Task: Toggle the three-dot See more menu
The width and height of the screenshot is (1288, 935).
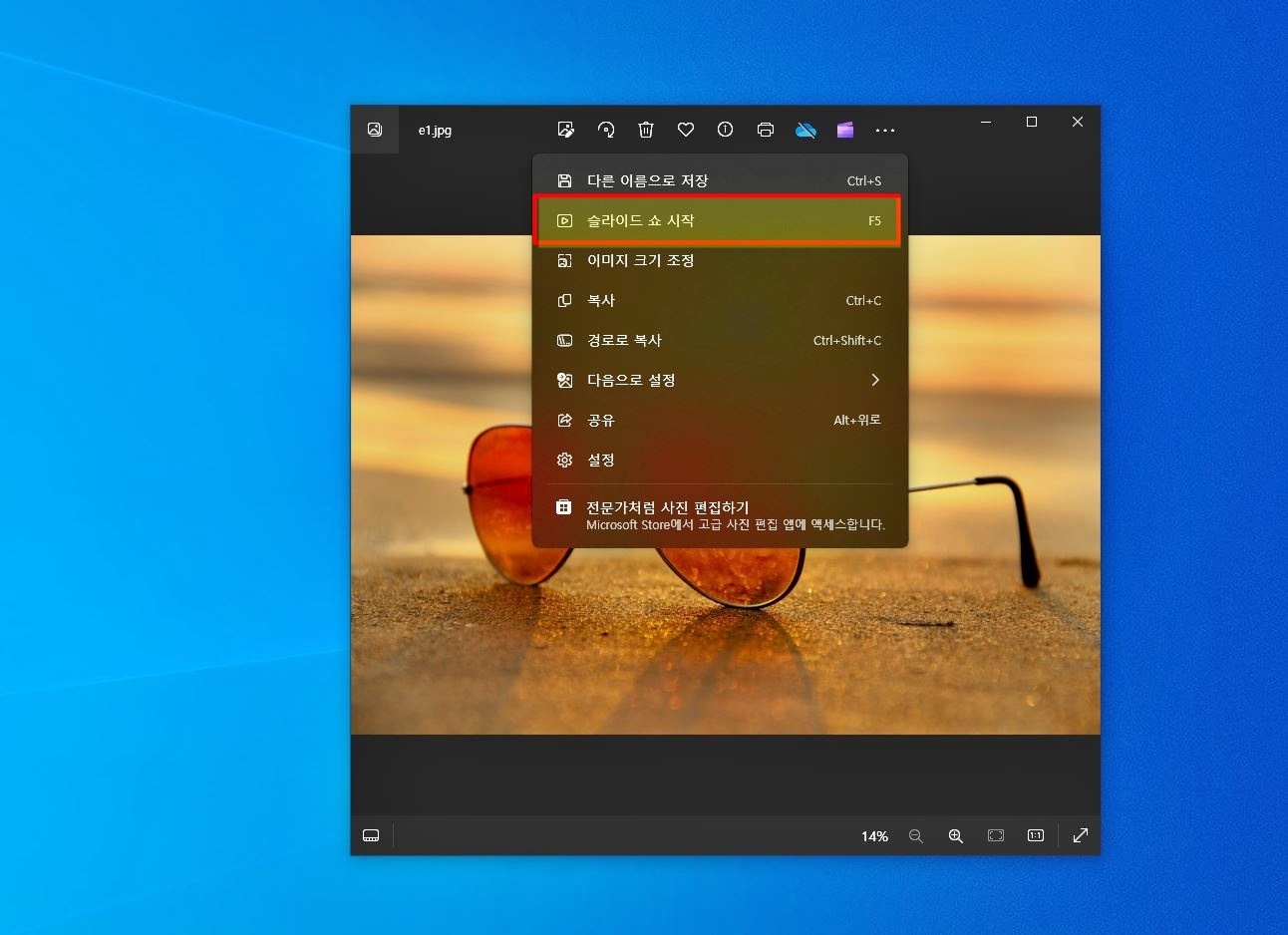Action: [885, 130]
